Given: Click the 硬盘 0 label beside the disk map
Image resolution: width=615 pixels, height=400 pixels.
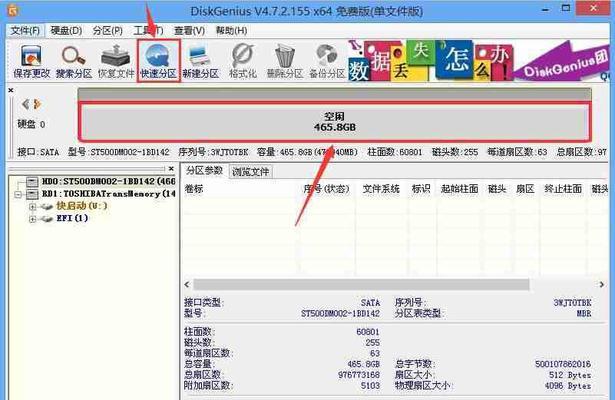Looking at the screenshot, I should 31,124.
